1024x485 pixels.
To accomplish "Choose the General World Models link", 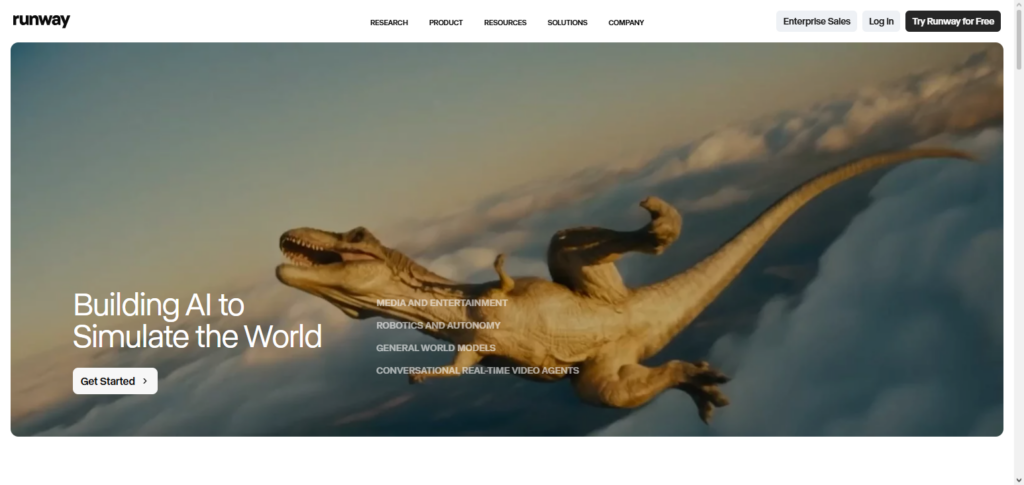I will coord(435,348).
